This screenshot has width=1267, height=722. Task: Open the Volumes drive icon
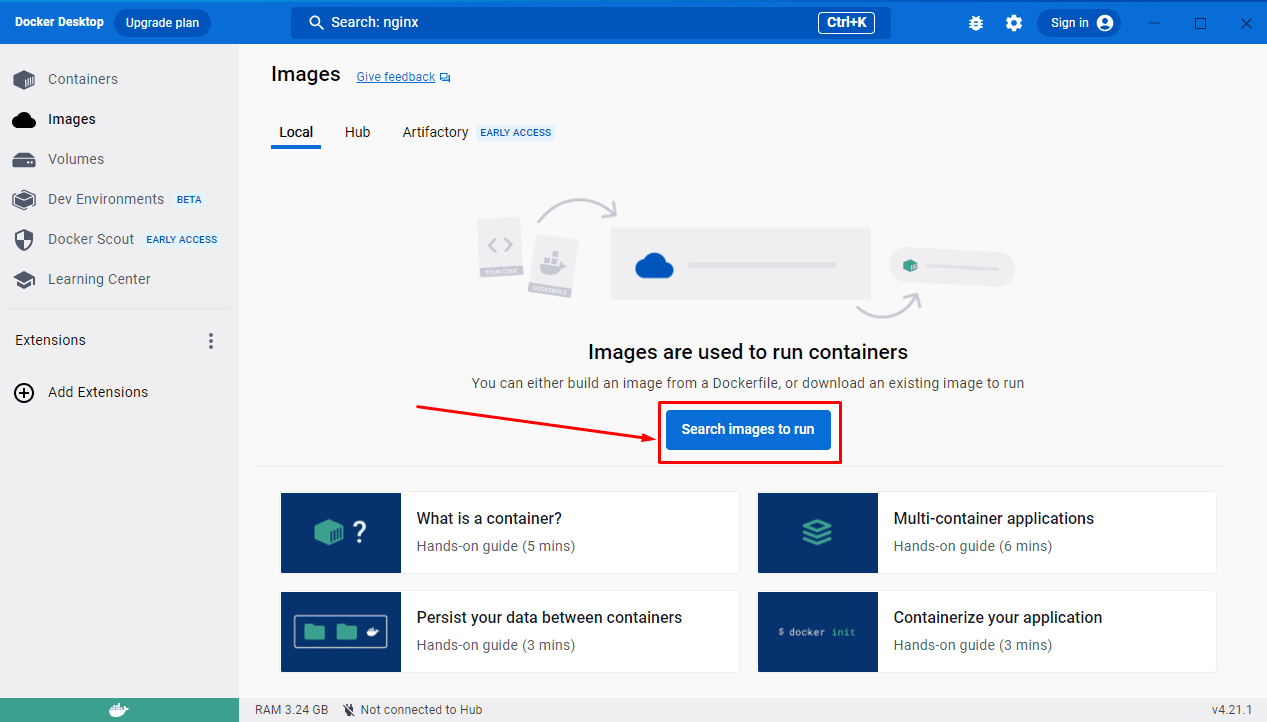coord(24,159)
